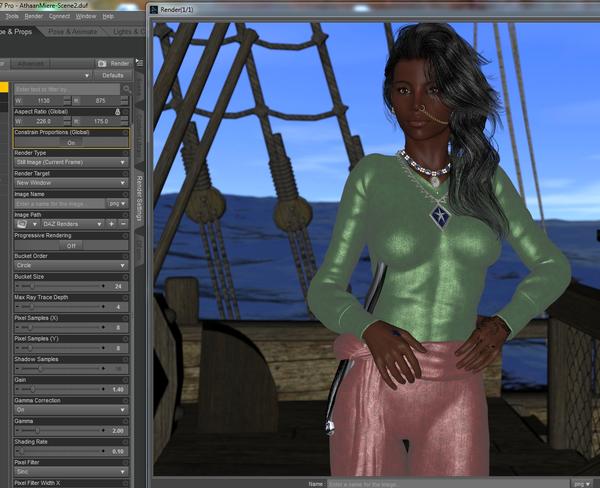Open the Shadow Samples property settings icon
Screen dimensions: 600x488
tap(125, 359)
